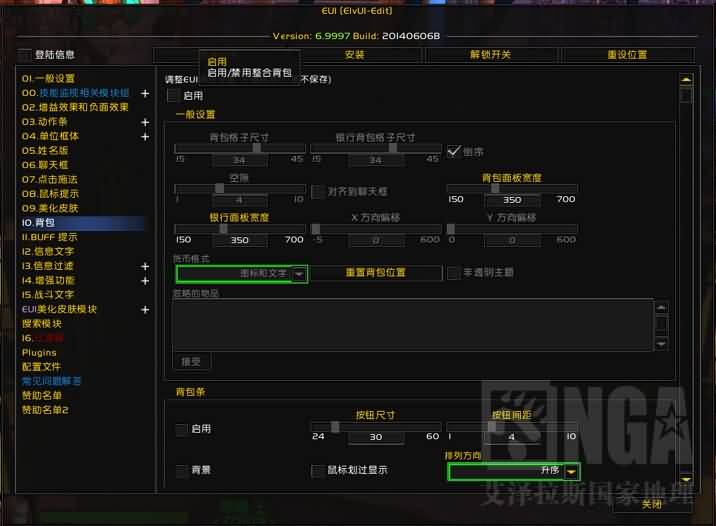This screenshot has width=716, height=526.
Task: Open 搜索模块 in the sidebar
Action: coord(42,324)
